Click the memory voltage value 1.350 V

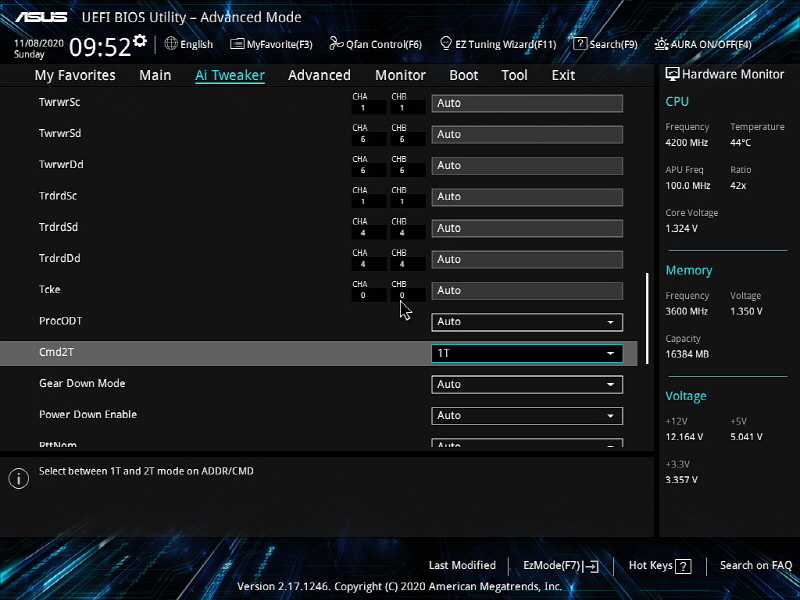pos(746,311)
